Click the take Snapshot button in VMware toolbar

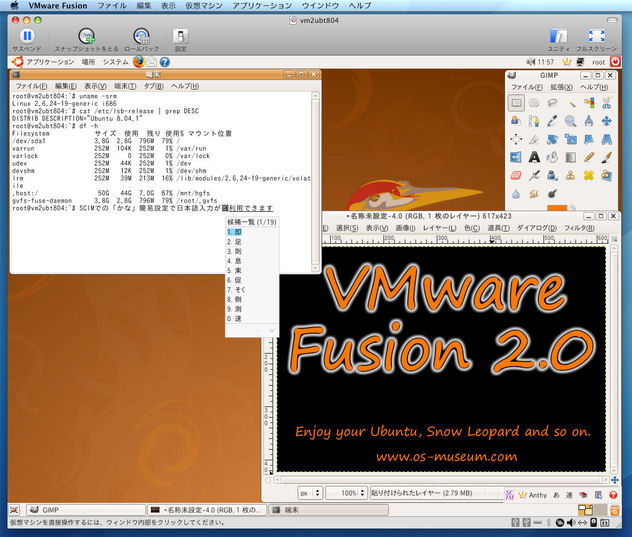coord(86,40)
